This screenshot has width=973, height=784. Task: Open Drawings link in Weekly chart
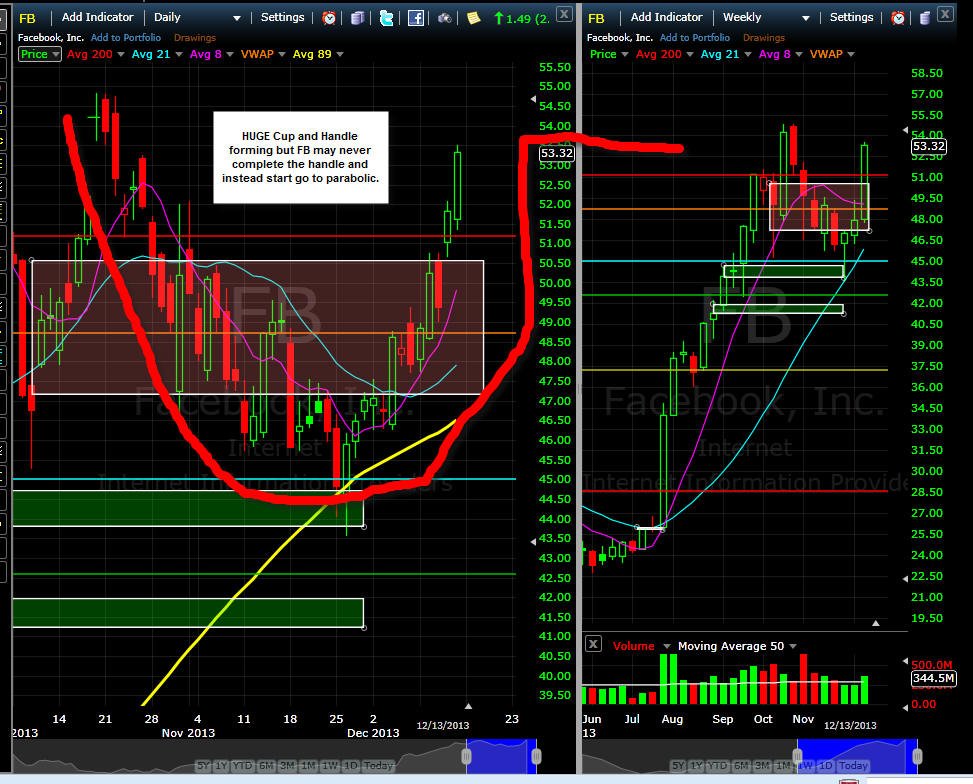point(764,38)
